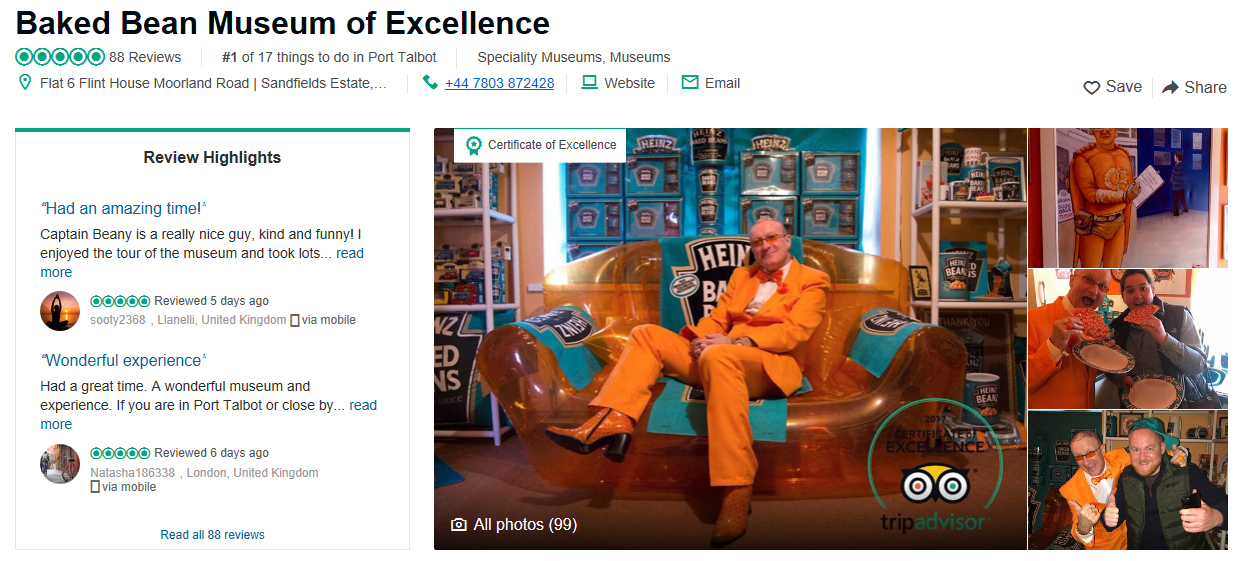1241x561 pixels.
Task: Call the phone number +44 7803 872428
Action: point(499,84)
